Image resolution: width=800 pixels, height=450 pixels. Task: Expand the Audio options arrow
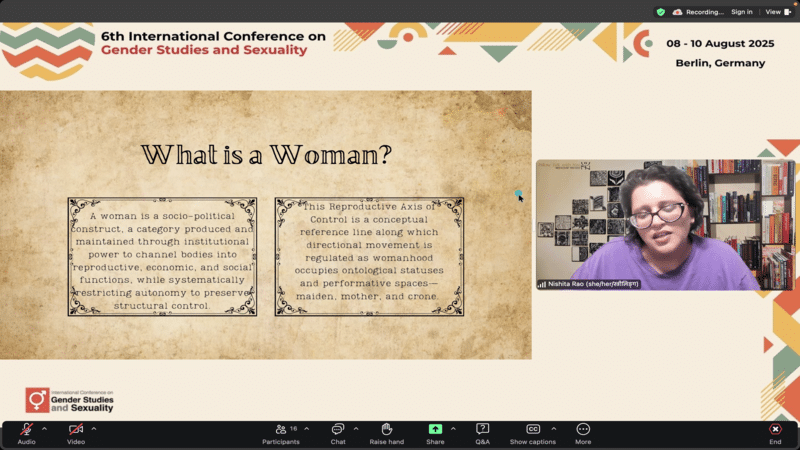(x=44, y=428)
